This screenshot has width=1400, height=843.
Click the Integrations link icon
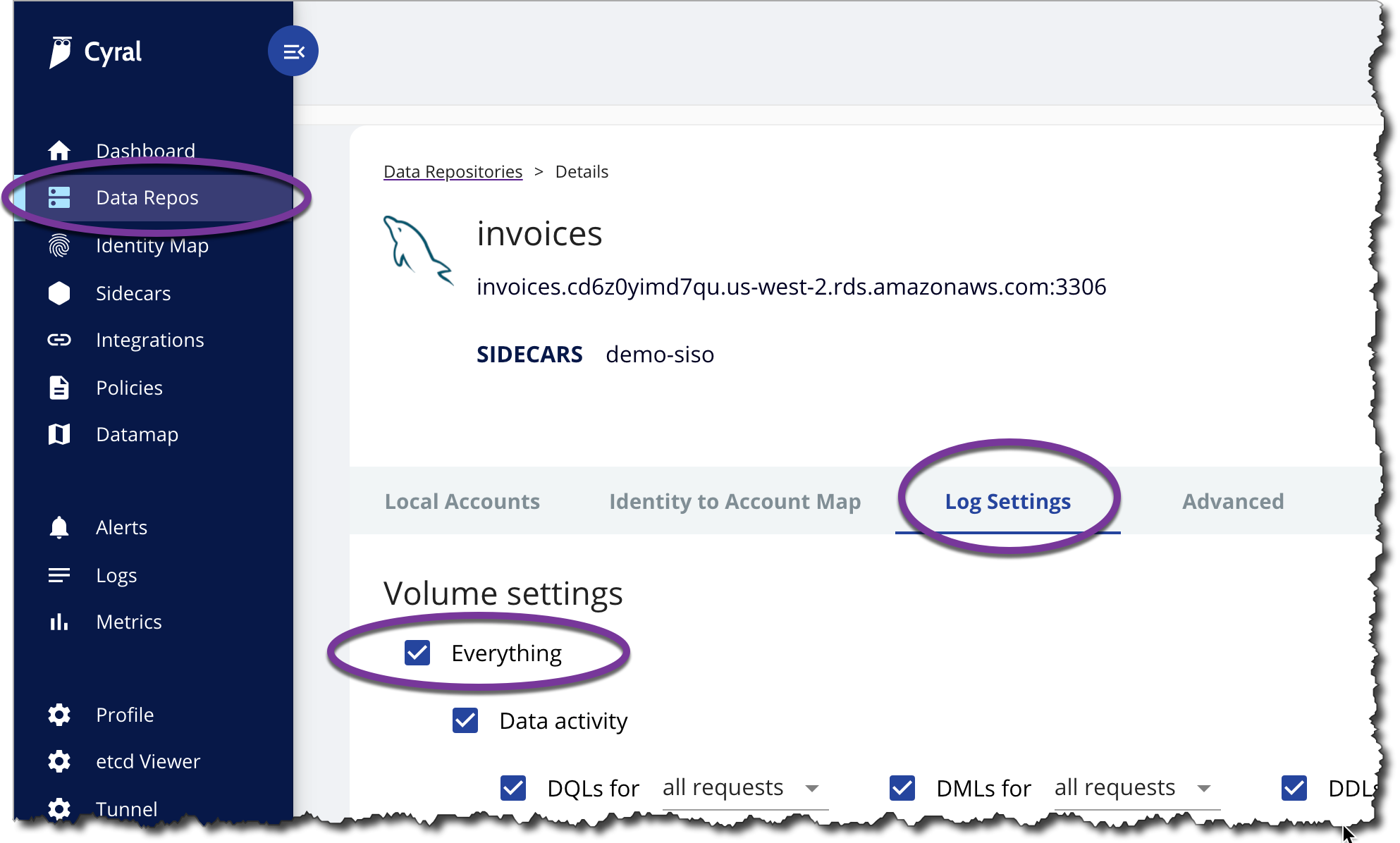(59, 340)
